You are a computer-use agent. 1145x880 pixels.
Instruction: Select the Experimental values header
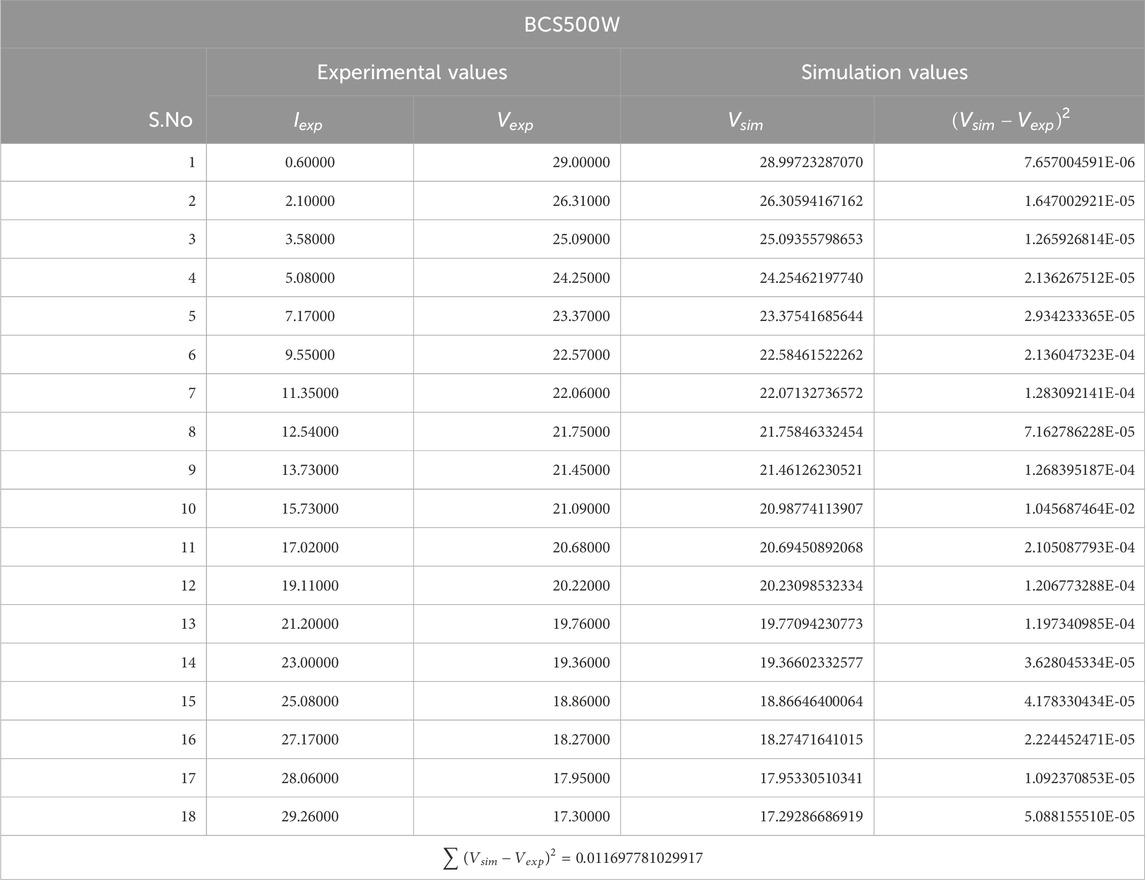412,72
